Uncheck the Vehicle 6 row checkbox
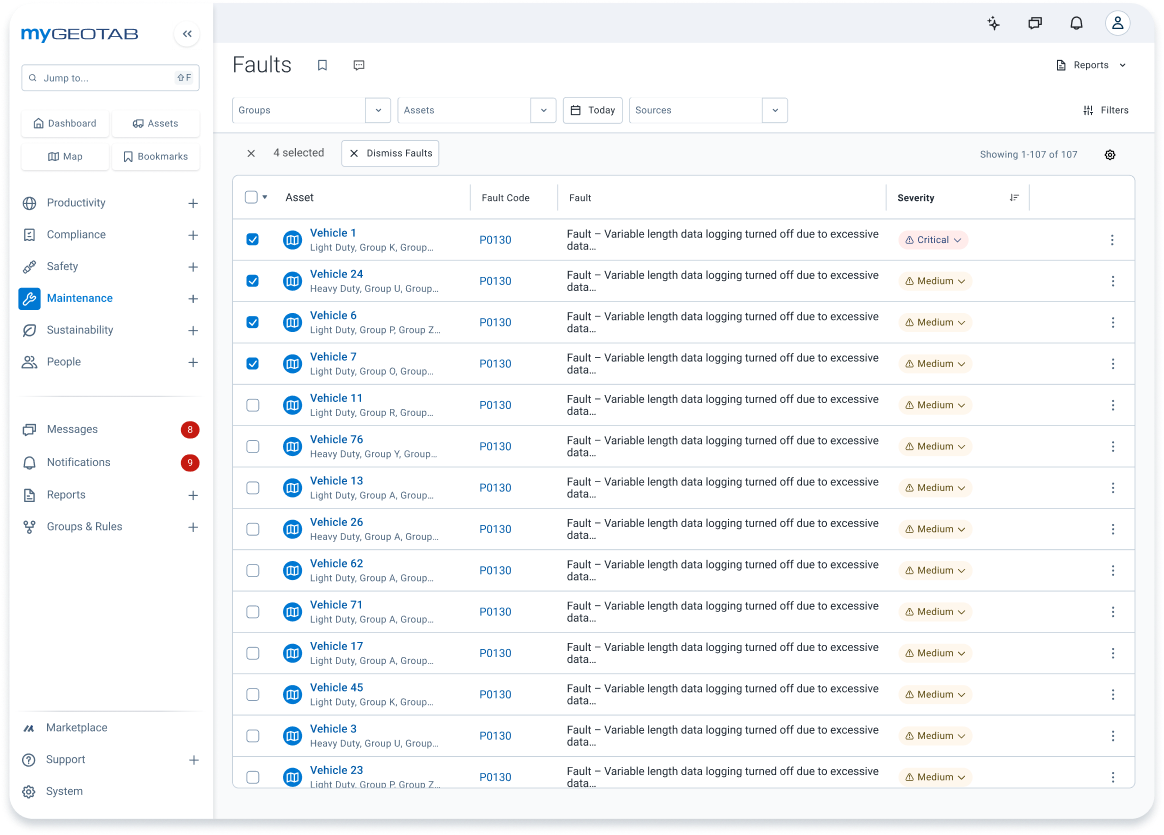 (252, 322)
